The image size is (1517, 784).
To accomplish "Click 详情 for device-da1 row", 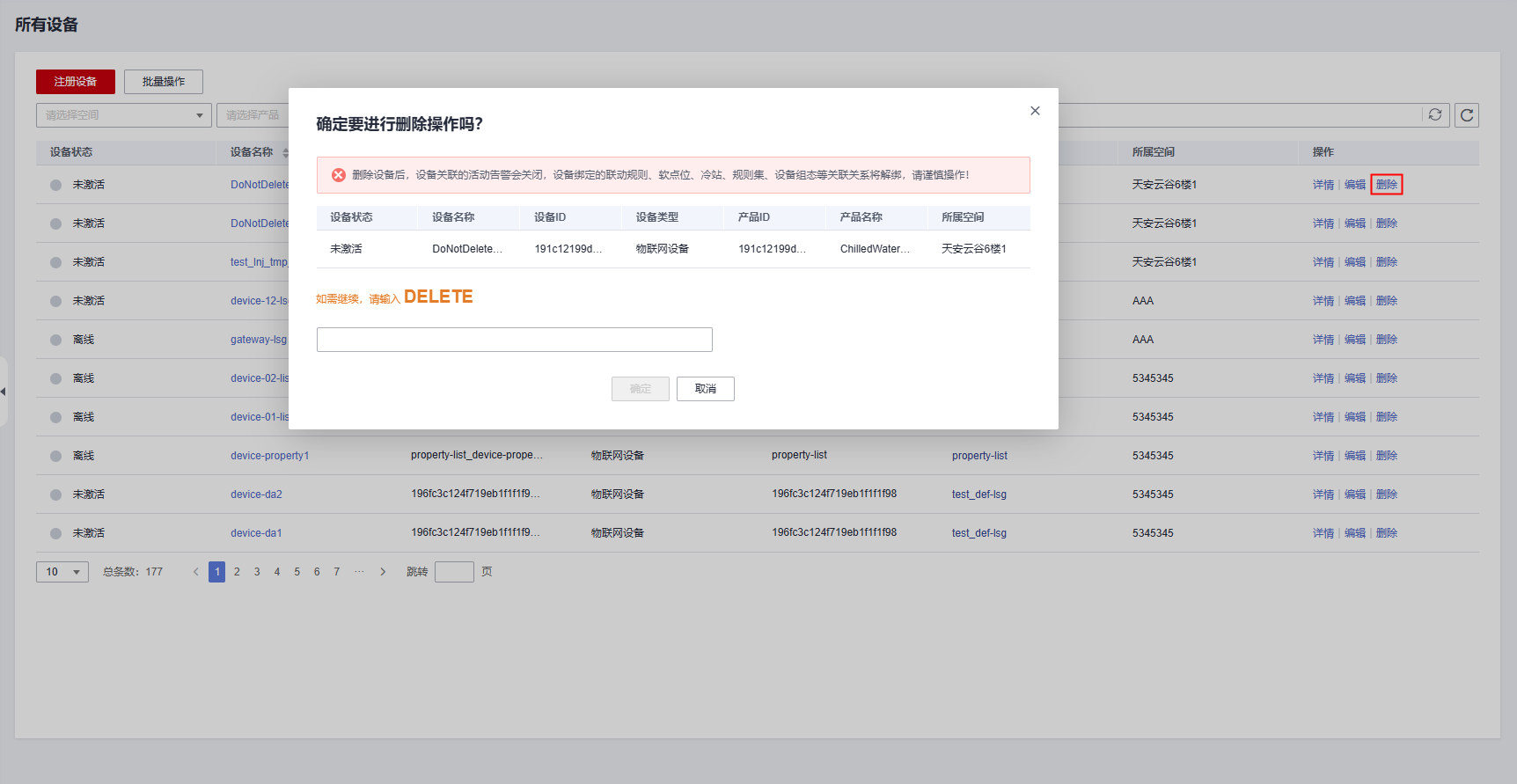I will [x=1323, y=533].
